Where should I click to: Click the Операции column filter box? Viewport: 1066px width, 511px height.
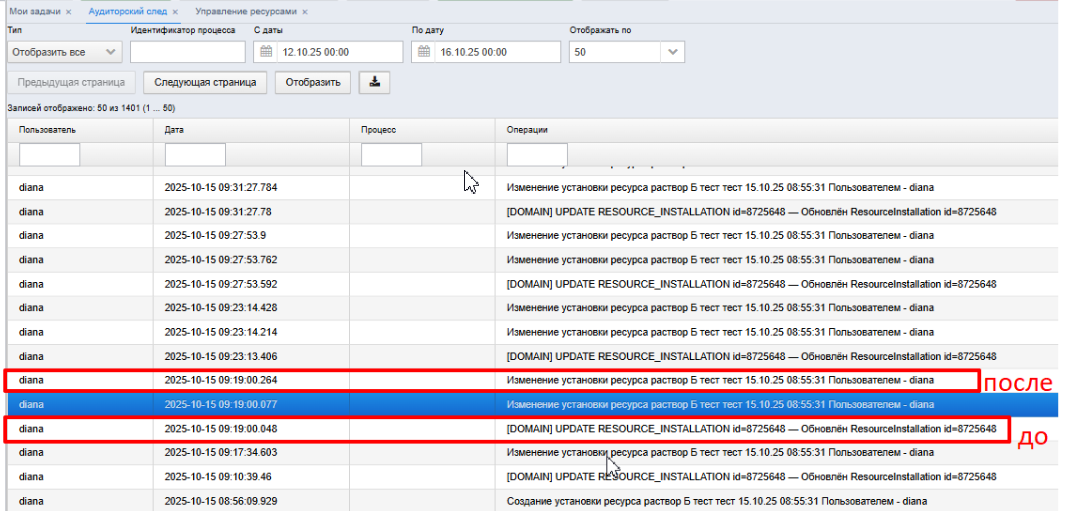pos(537,155)
